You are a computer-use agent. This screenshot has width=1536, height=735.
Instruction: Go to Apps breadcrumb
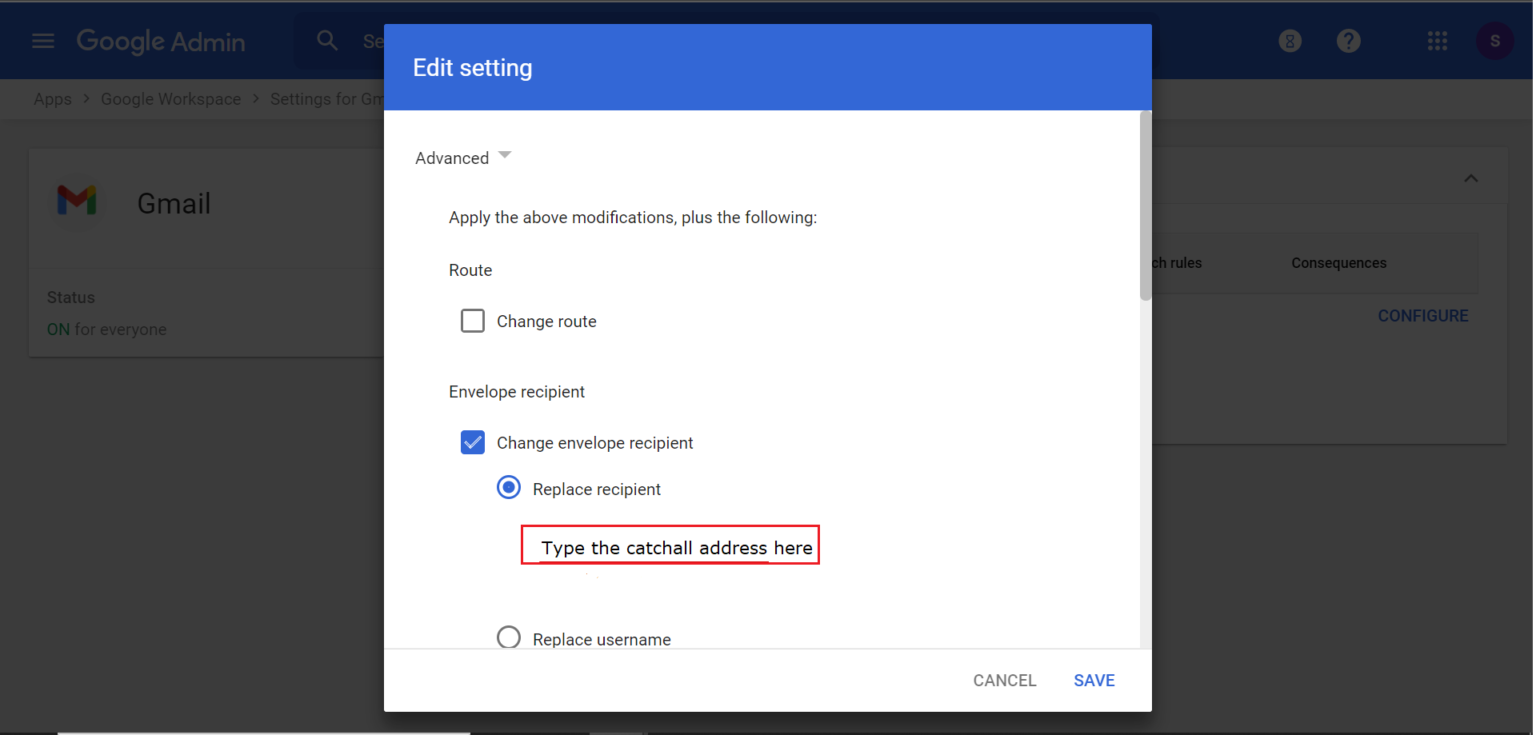[53, 99]
